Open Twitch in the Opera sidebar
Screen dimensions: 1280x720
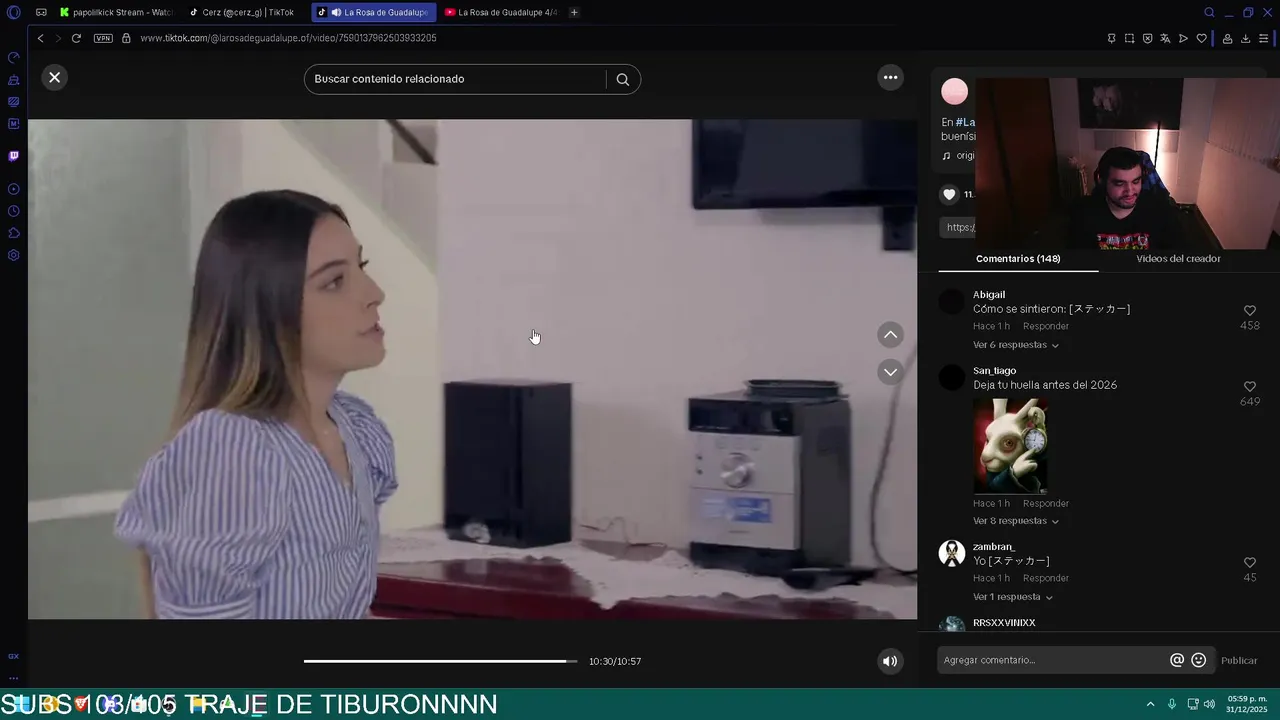(x=13, y=156)
